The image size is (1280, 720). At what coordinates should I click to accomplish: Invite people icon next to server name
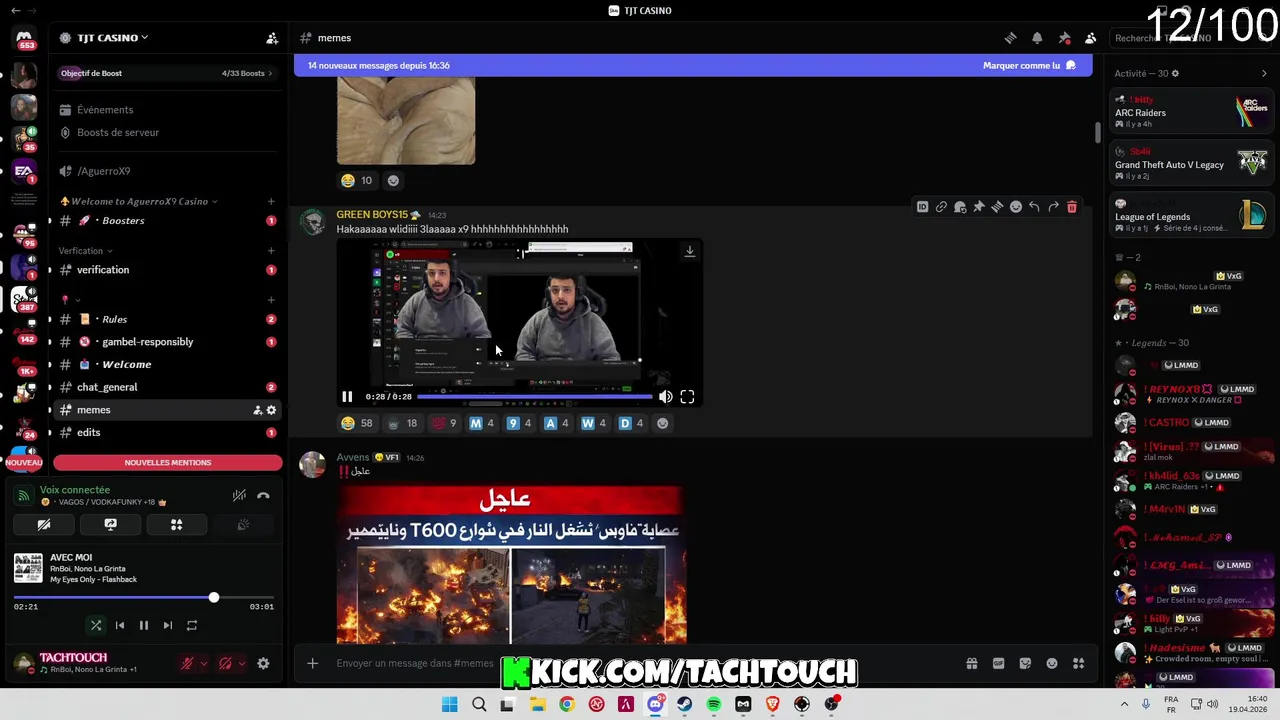(272, 38)
